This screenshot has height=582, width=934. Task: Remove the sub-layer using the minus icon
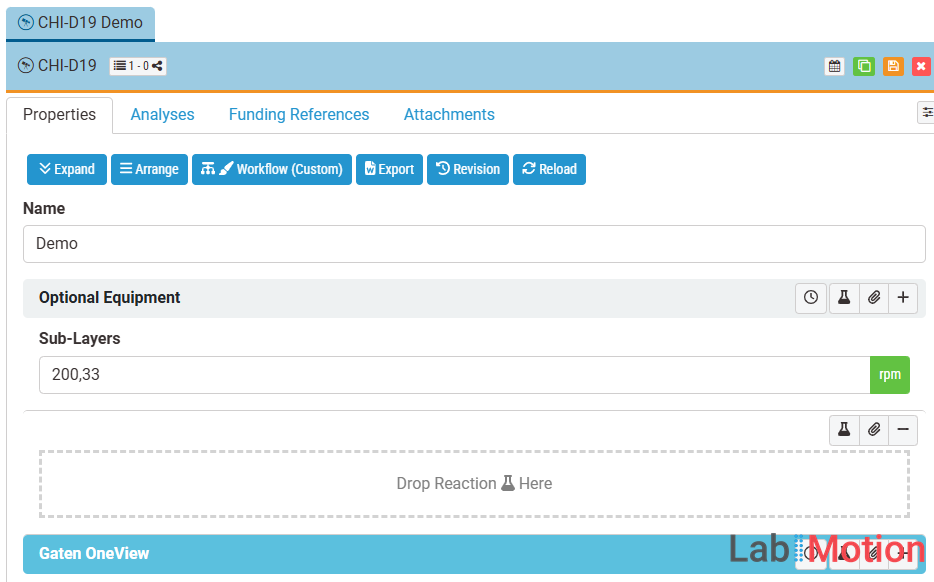pyautogui.click(x=903, y=430)
